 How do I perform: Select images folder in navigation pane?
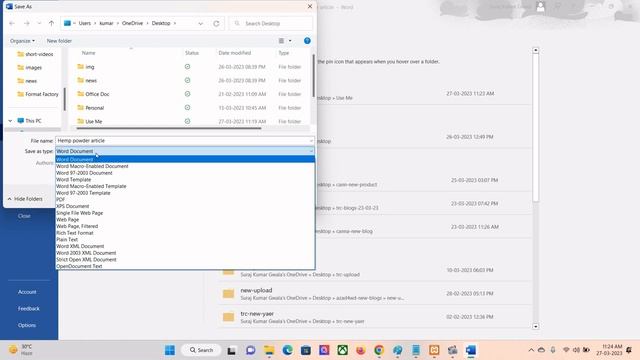tap(29, 67)
